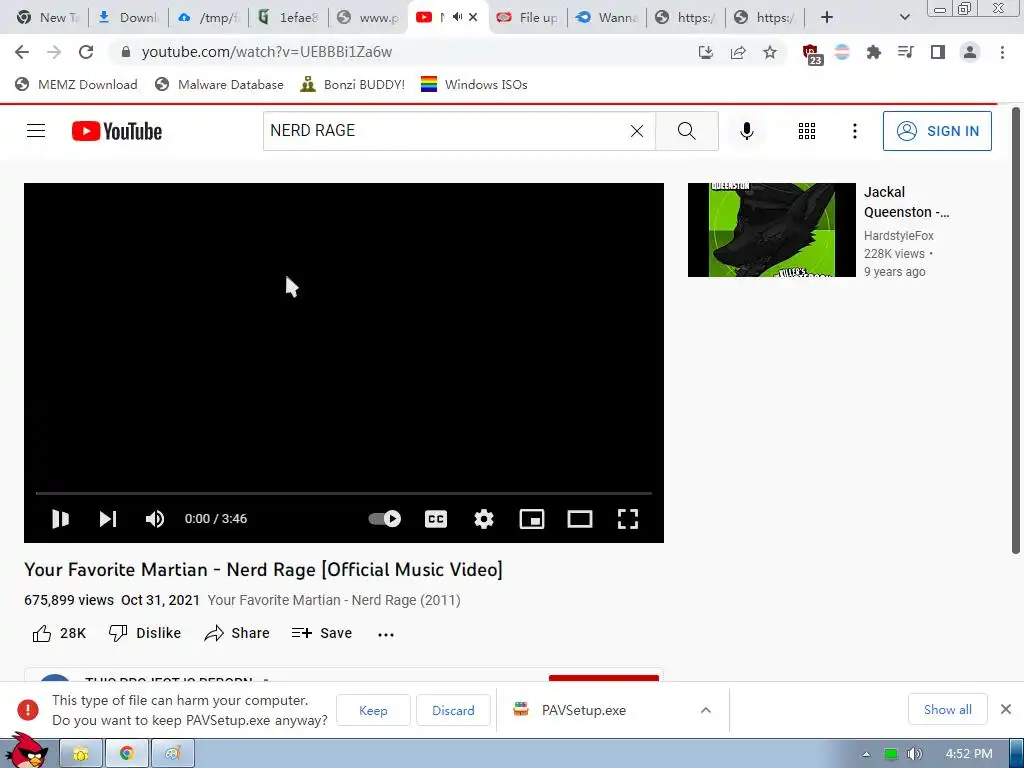1024x768 pixels.
Task: Switch to the File upload tab
Action: (528, 18)
